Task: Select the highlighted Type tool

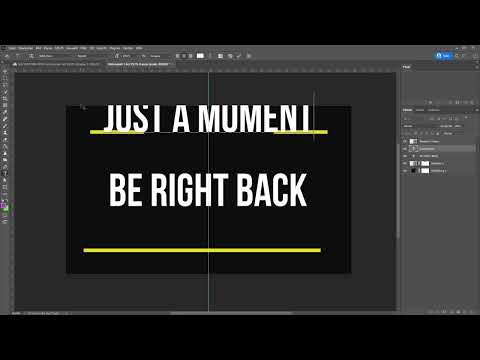Action: click(5, 173)
